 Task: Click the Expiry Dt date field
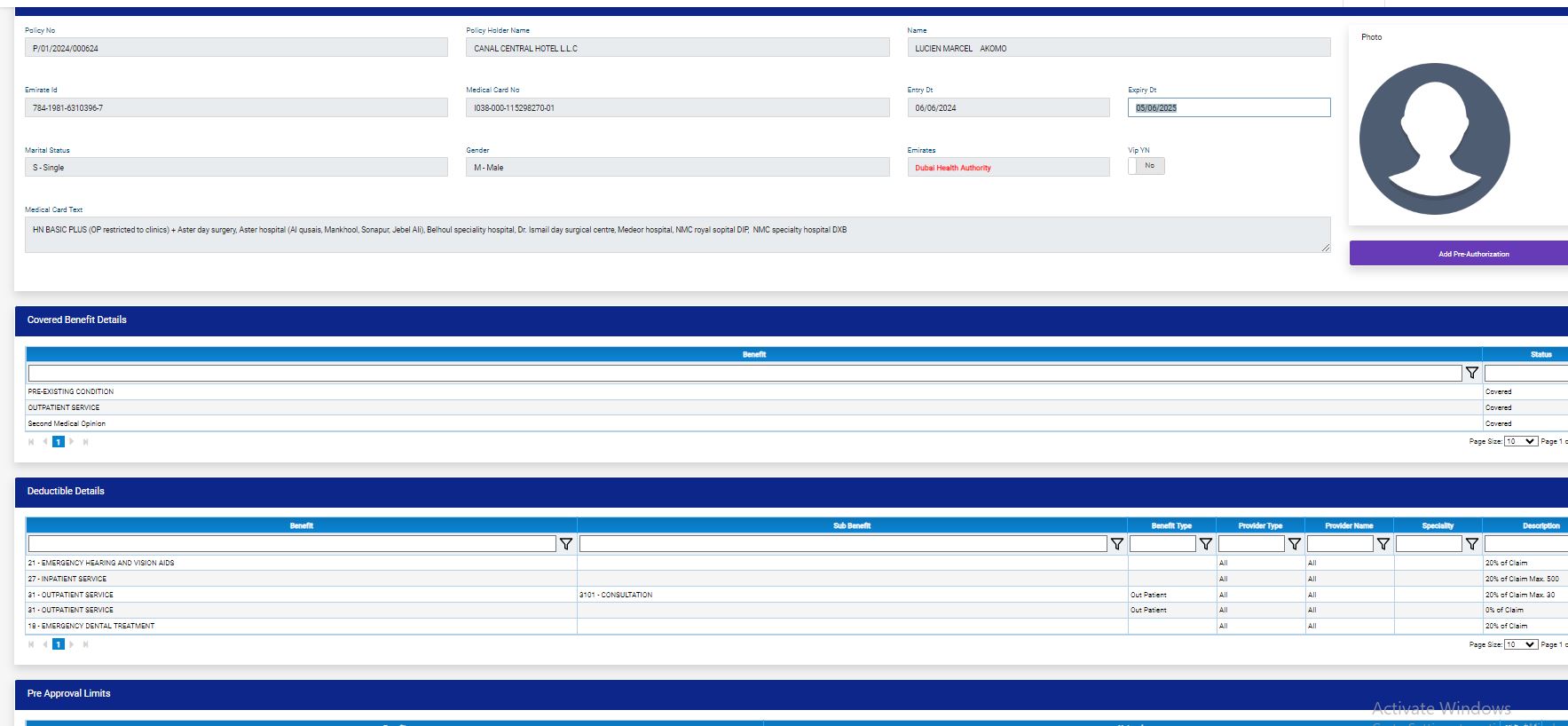pyautogui.click(x=1228, y=108)
